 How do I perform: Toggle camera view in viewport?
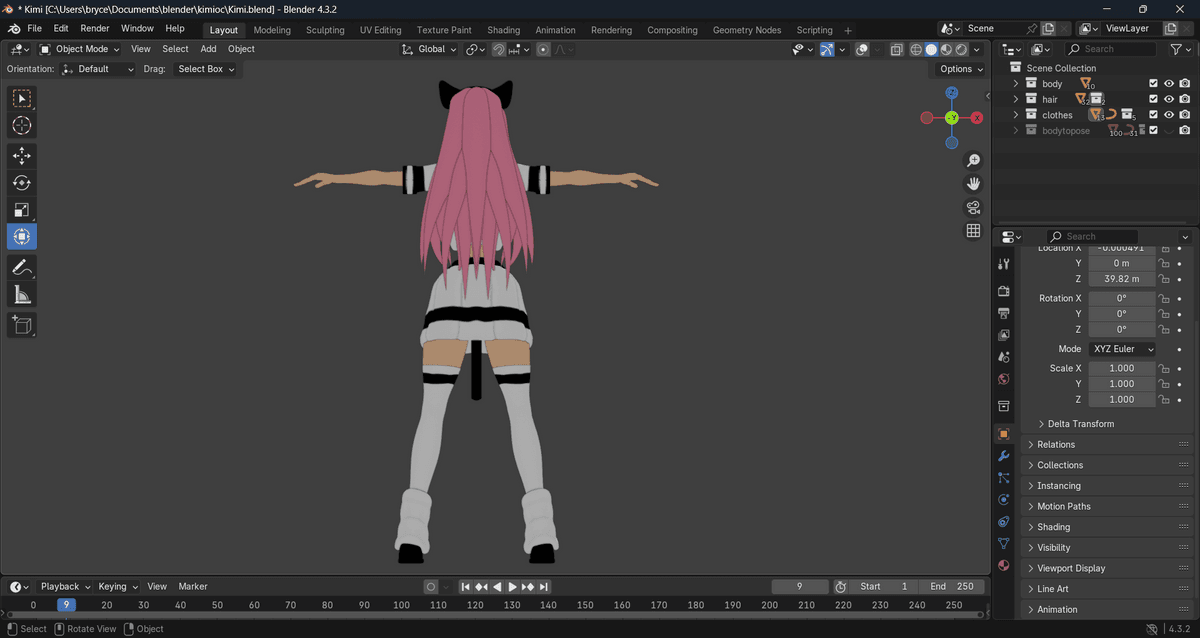973,208
